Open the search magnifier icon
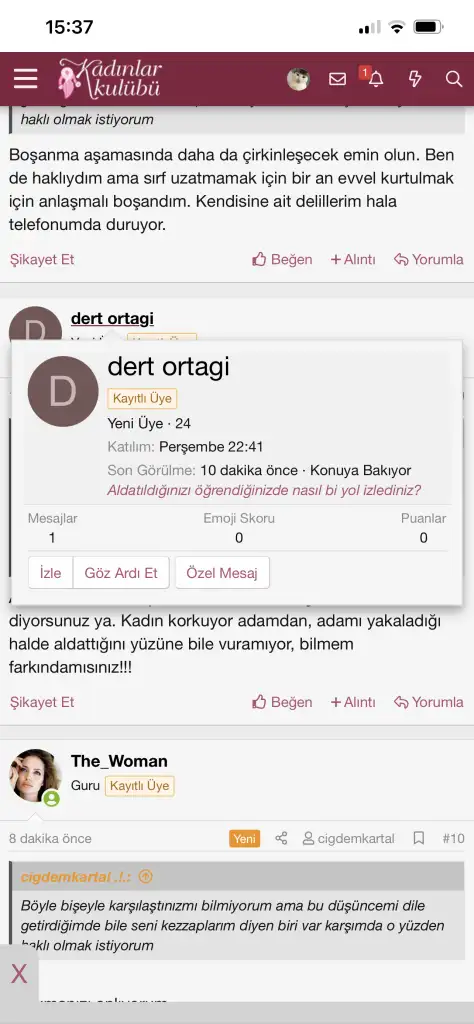 click(x=454, y=79)
